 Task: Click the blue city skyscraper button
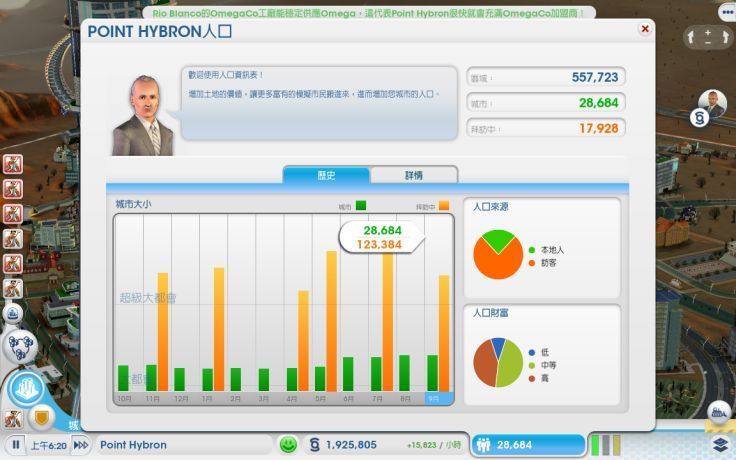coord(26,389)
